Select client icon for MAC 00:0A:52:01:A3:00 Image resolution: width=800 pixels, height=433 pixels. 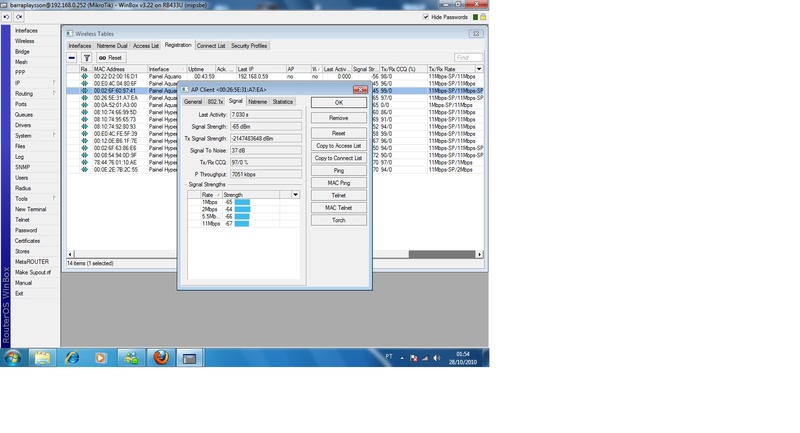point(84,105)
